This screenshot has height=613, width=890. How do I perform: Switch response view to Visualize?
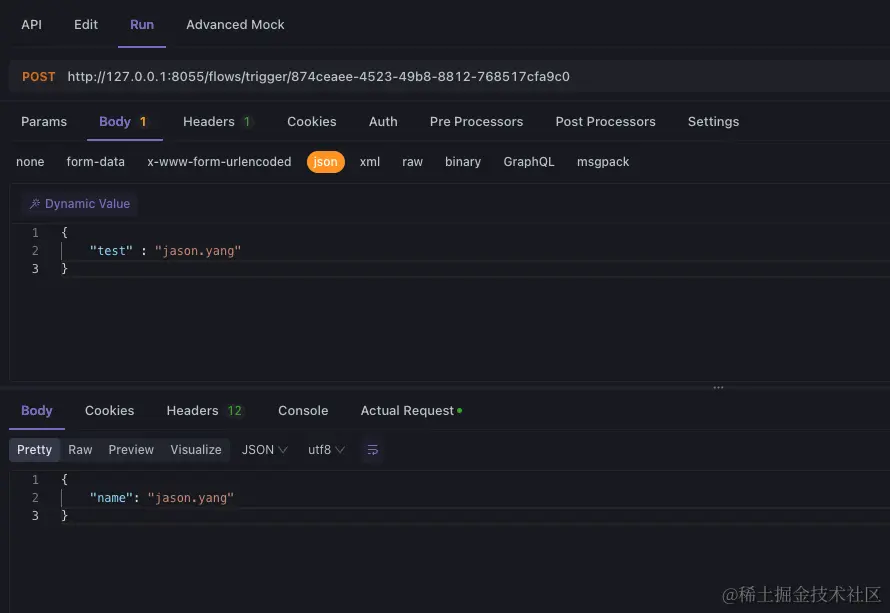(196, 450)
